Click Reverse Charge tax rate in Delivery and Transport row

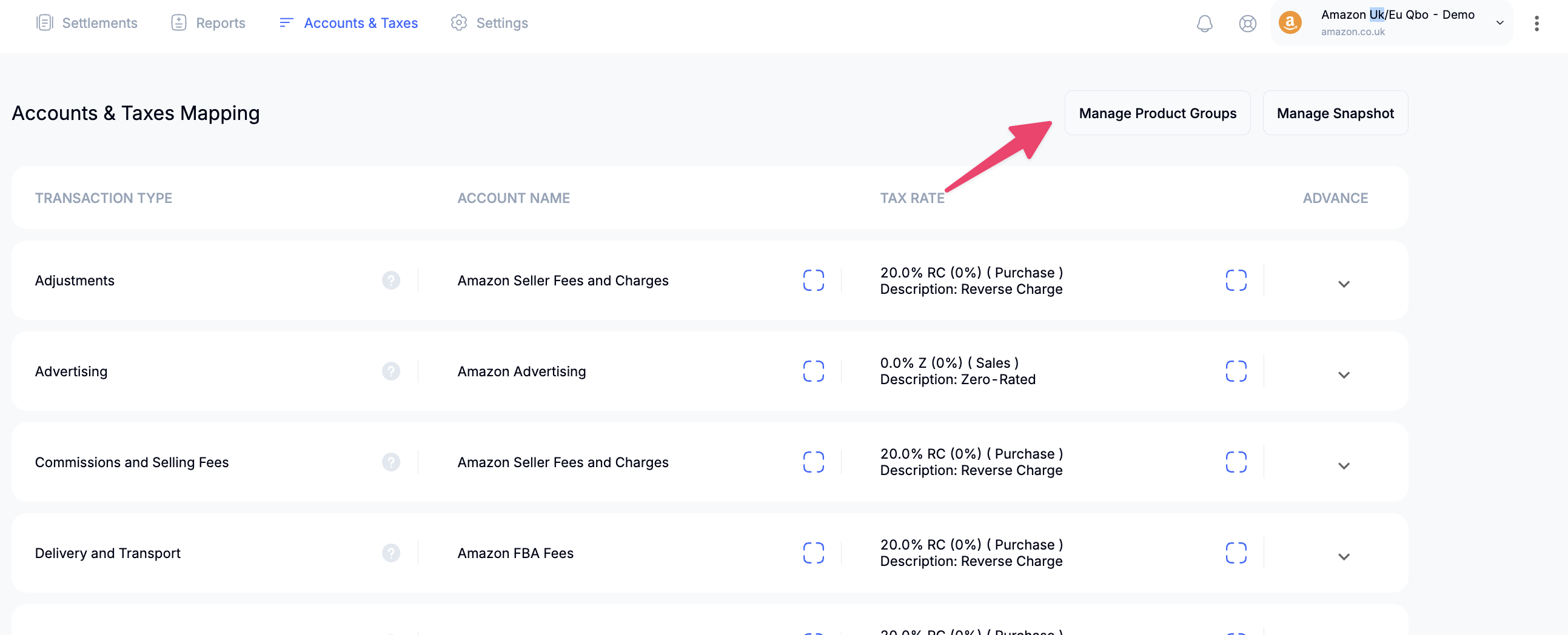pyautogui.click(x=971, y=553)
